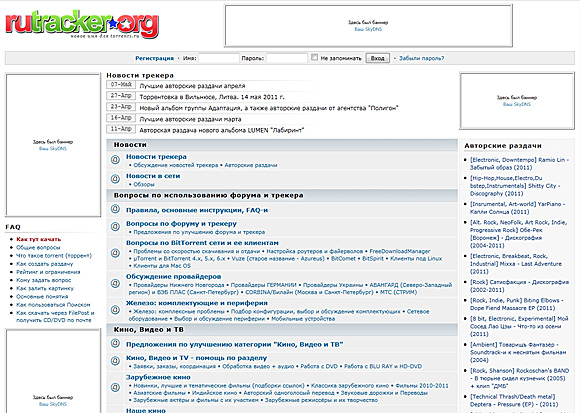Click the rutracker.org logo
Viewport: 580px width, 413px height.
(82, 25)
